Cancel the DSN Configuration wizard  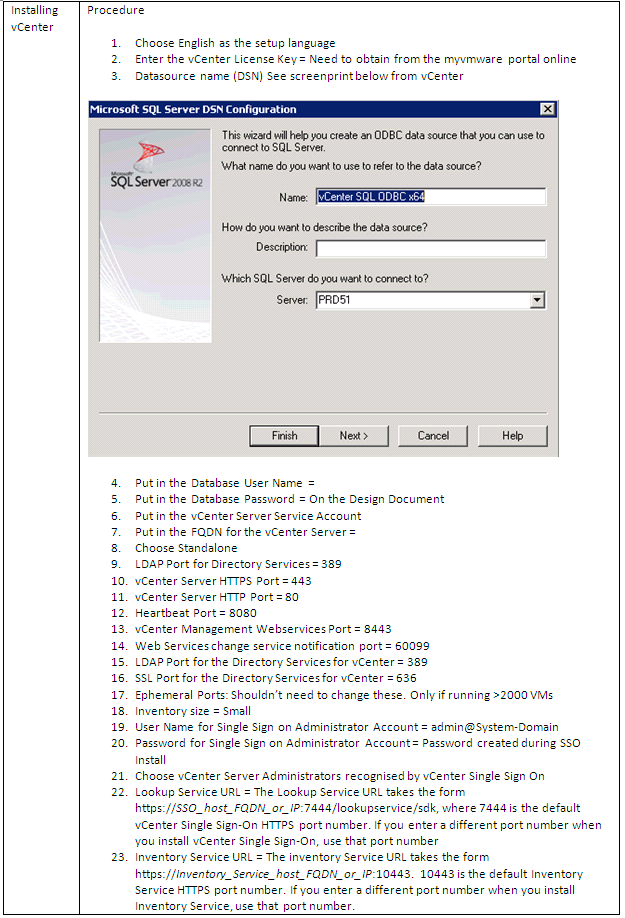coord(433,436)
